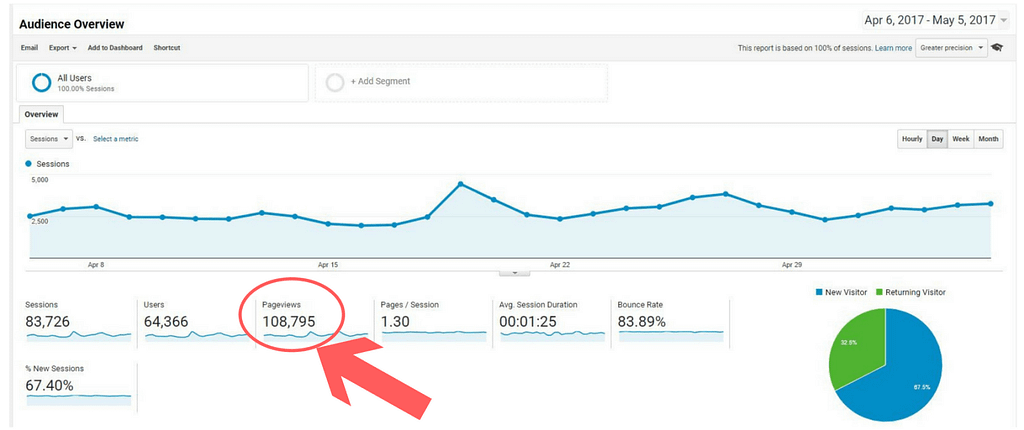The height and width of the screenshot is (430, 1024).
Task: Click the date range Apr 6, 2017 - May 5, 2017
Action: click(929, 21)
